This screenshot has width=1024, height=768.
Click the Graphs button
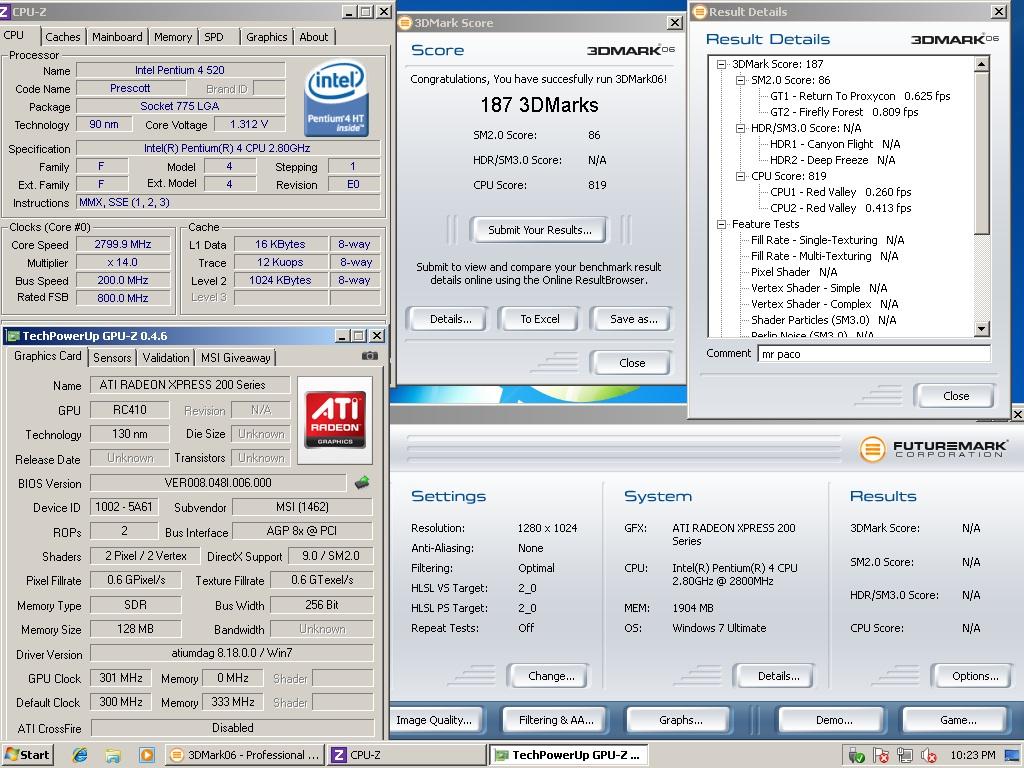pos(679,720)
